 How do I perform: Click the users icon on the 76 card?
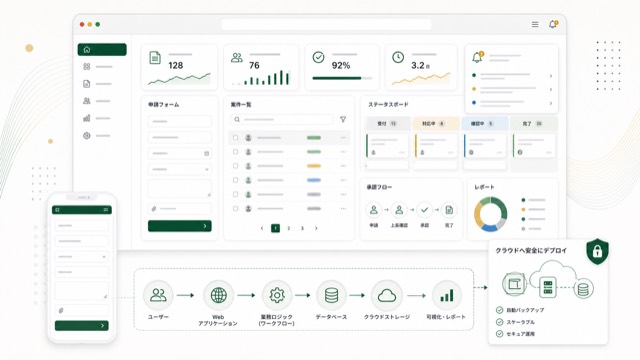[237, 58]
